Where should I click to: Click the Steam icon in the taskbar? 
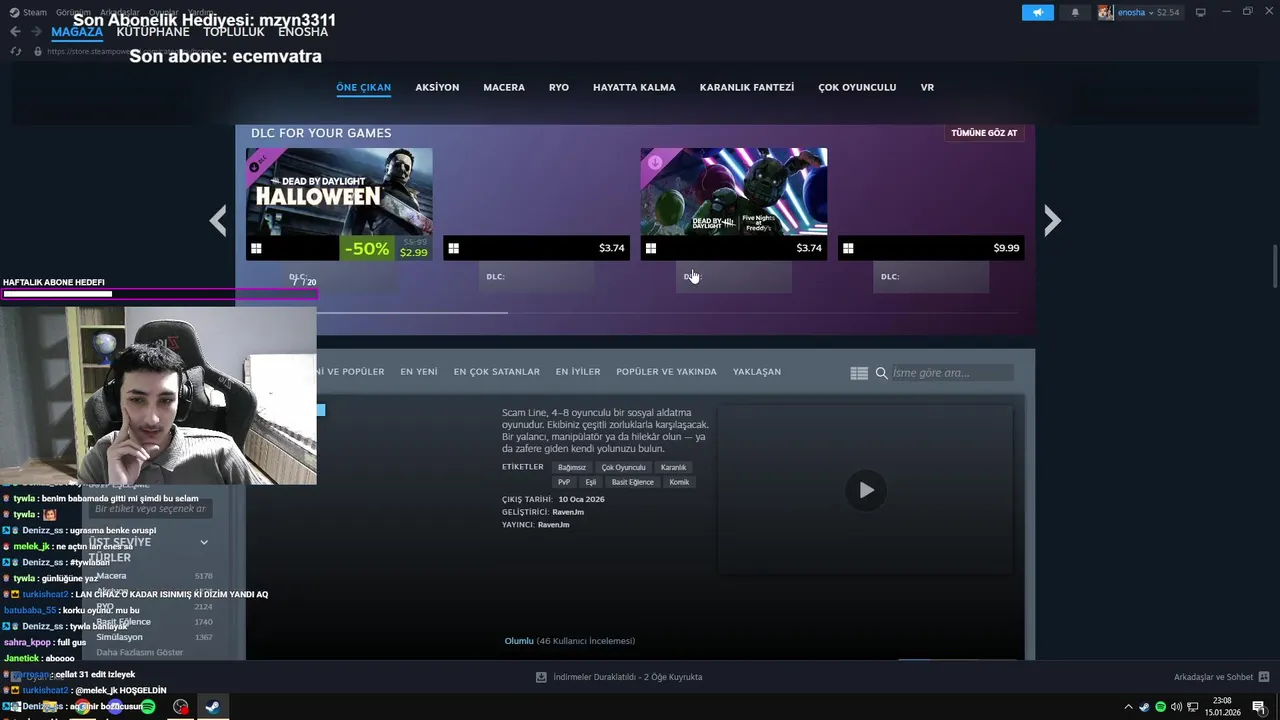(x=212, y=707)
